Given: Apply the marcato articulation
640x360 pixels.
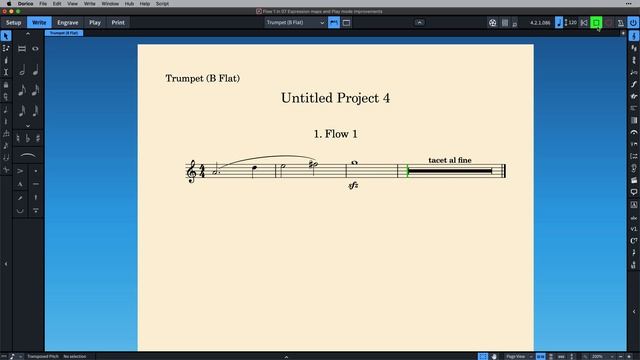Looking at the screenshot, I should coord(20,184).
